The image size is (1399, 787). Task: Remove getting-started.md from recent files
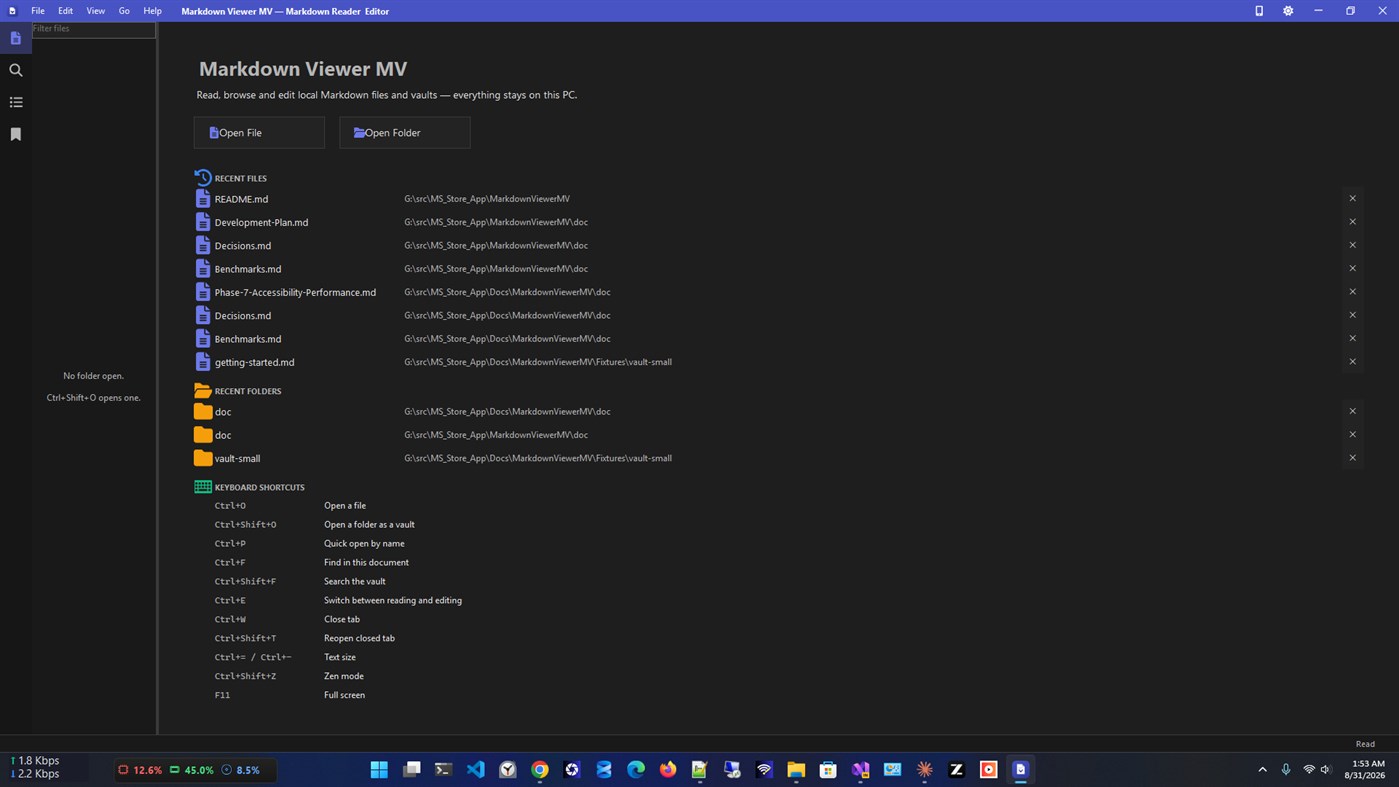click(x=1352, y=362)
